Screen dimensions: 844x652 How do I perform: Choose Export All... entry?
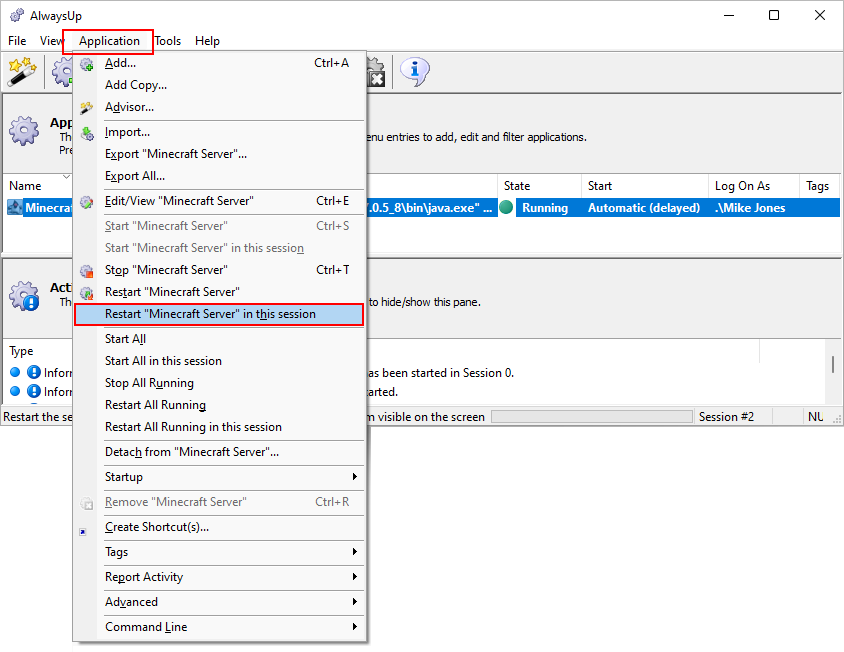pos(220,176)
